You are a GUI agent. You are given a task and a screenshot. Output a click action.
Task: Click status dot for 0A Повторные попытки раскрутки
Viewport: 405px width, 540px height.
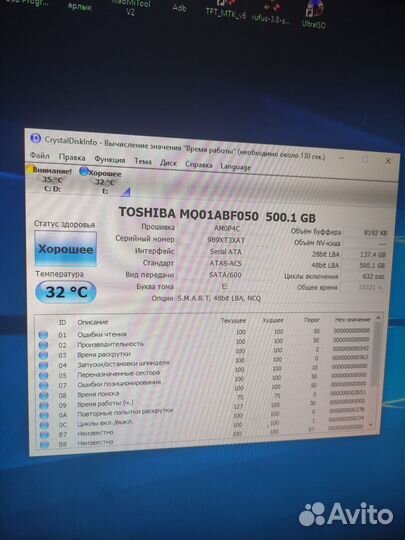point(44,416)
